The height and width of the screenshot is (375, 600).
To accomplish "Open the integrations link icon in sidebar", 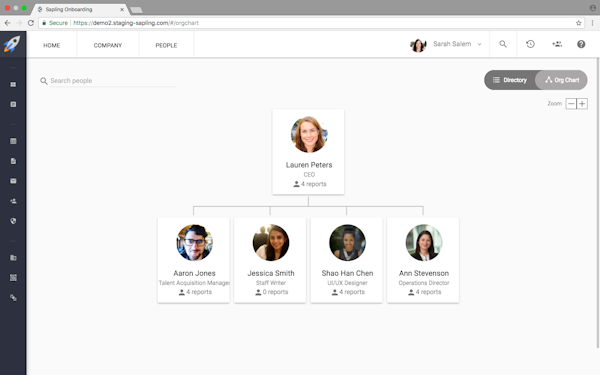I will pos(13,297).
